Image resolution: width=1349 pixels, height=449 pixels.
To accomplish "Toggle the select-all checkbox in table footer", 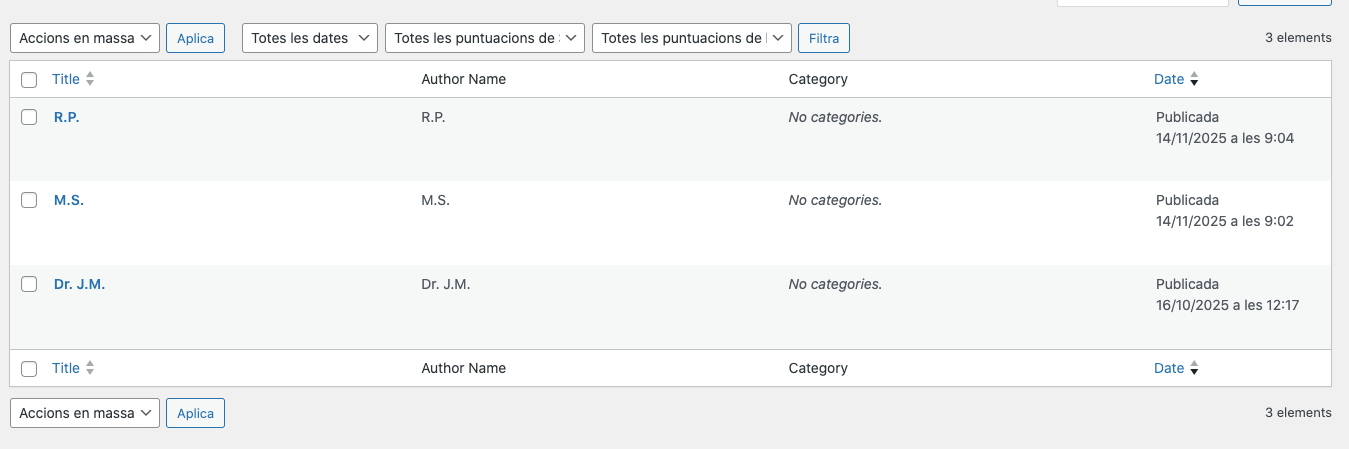I will 29,369.
